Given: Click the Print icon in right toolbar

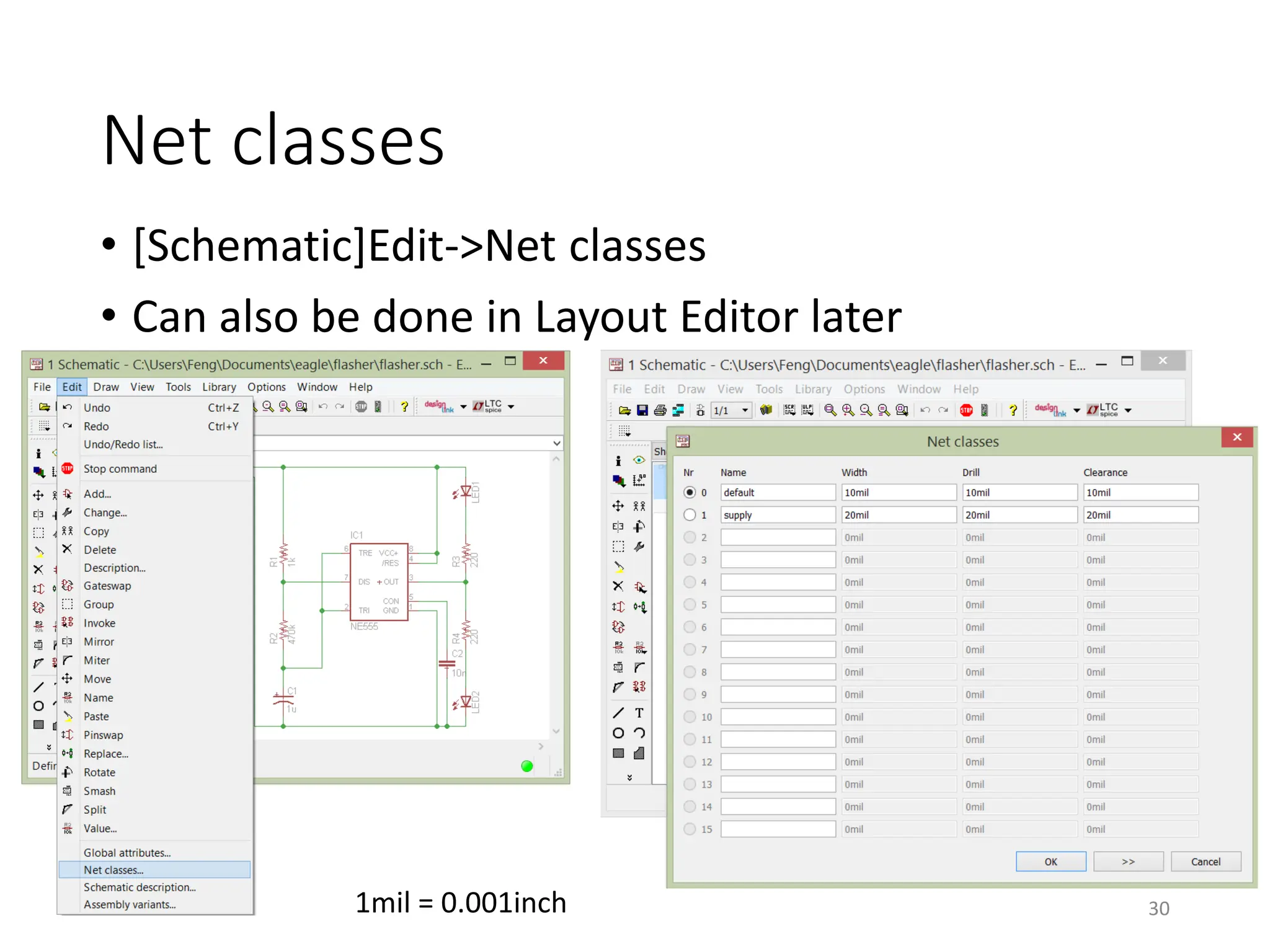Looking at the screenshot, I should point(660,410).
